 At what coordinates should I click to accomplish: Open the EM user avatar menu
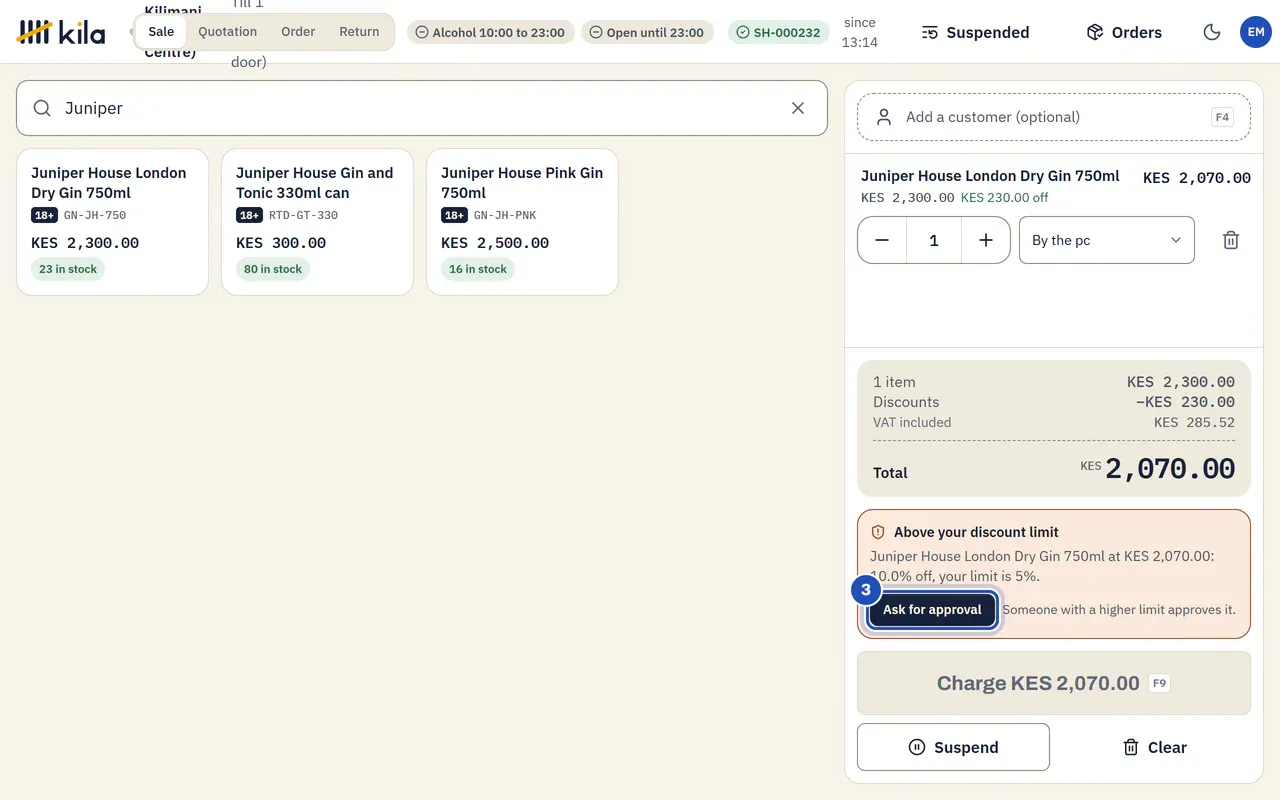(1256, 32)
